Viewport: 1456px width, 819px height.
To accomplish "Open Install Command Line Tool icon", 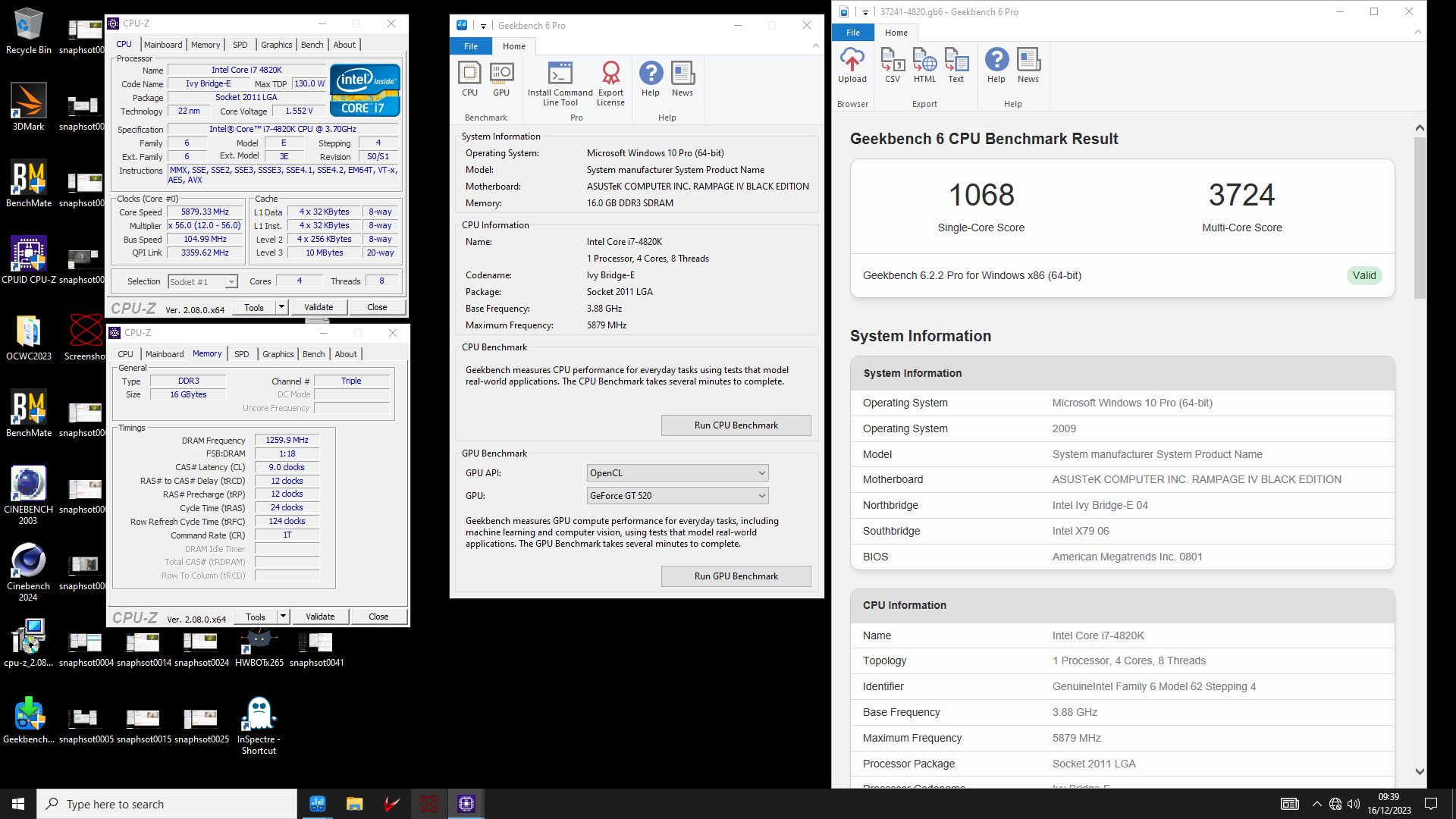I will [x=560, y=83].
